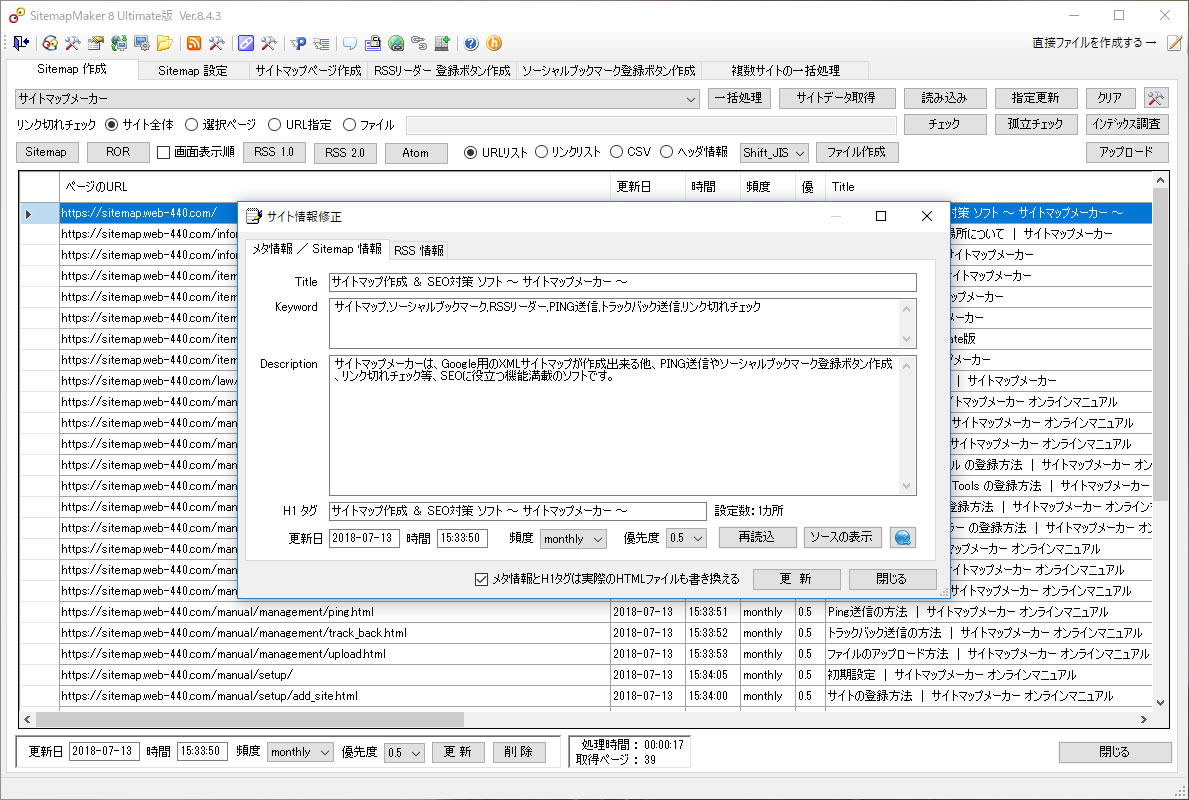Open the site properties window icon
The width and height of the screenshot is (1189, 800).
[96, 43]
